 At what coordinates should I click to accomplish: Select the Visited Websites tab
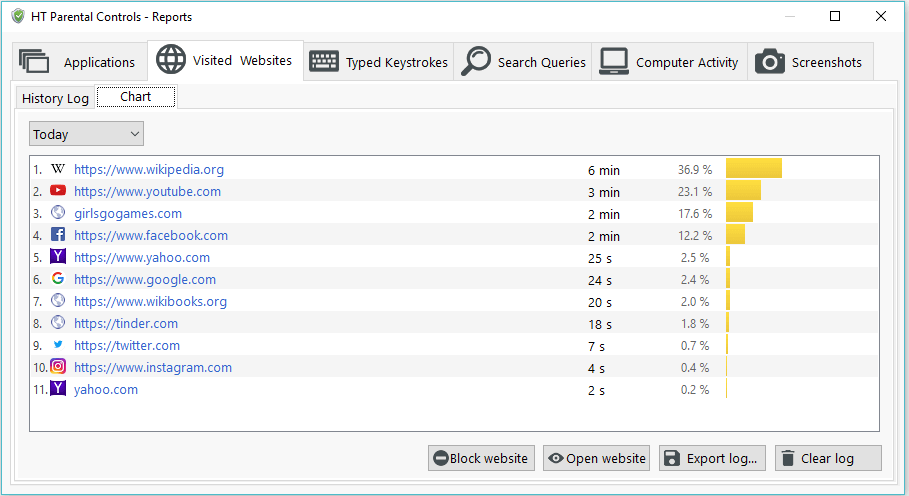[226, 60]
